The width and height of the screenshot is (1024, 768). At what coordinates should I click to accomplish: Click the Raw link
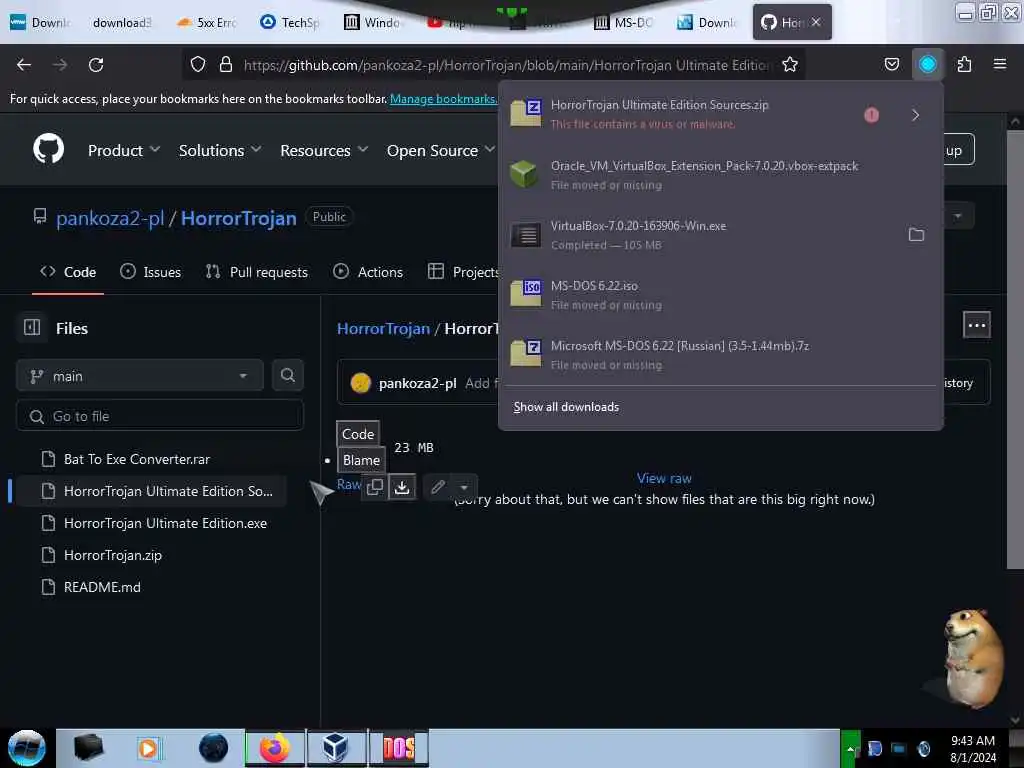(x=349, y=484)
